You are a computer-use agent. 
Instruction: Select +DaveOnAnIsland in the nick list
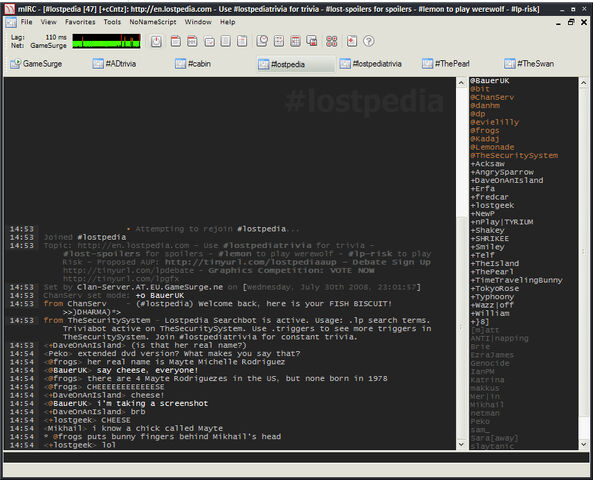[x=506, y=180]
